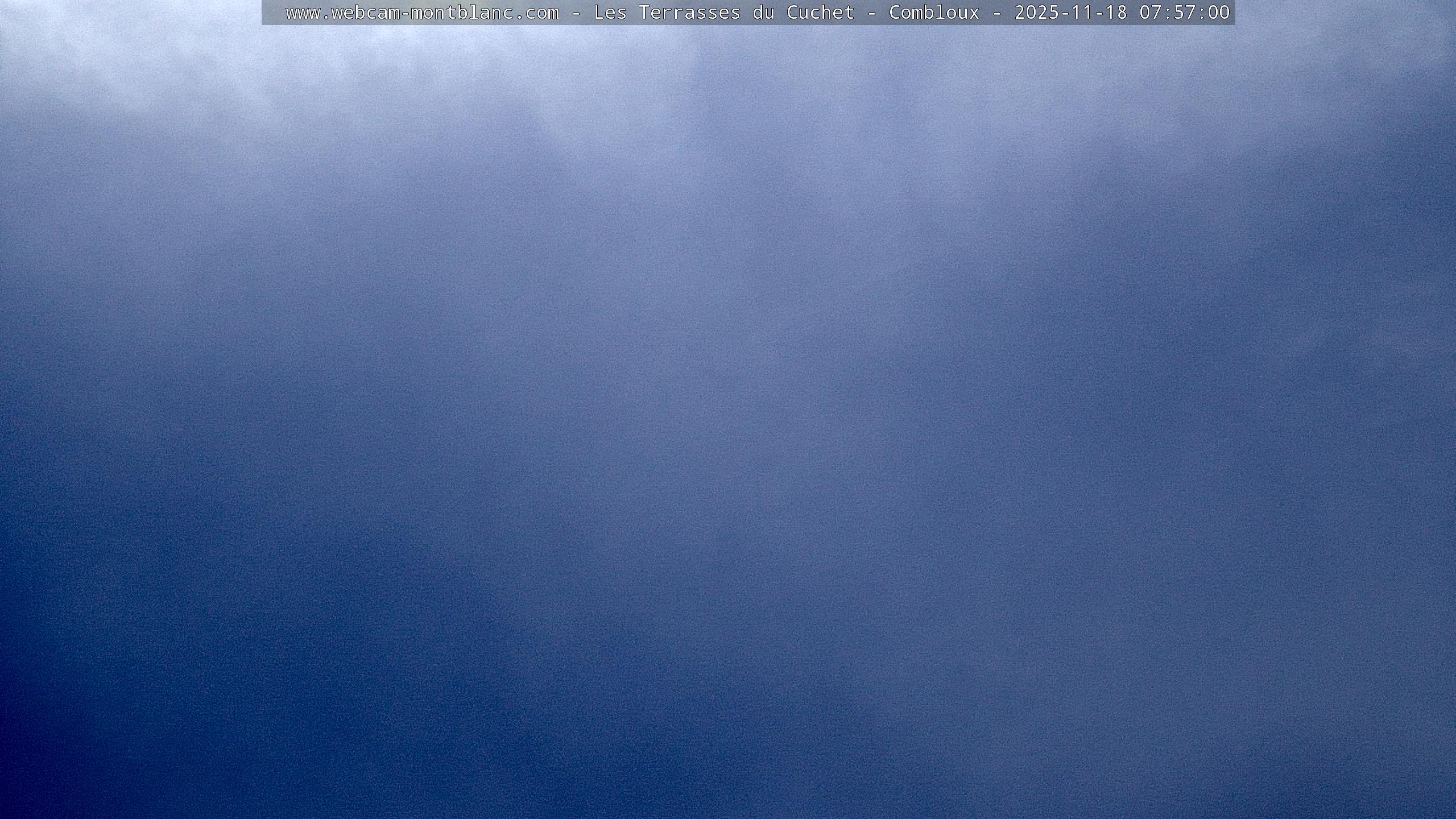Click the 07:57:00 time stamp
The image size is (1456, 819).
(1184, 13)
